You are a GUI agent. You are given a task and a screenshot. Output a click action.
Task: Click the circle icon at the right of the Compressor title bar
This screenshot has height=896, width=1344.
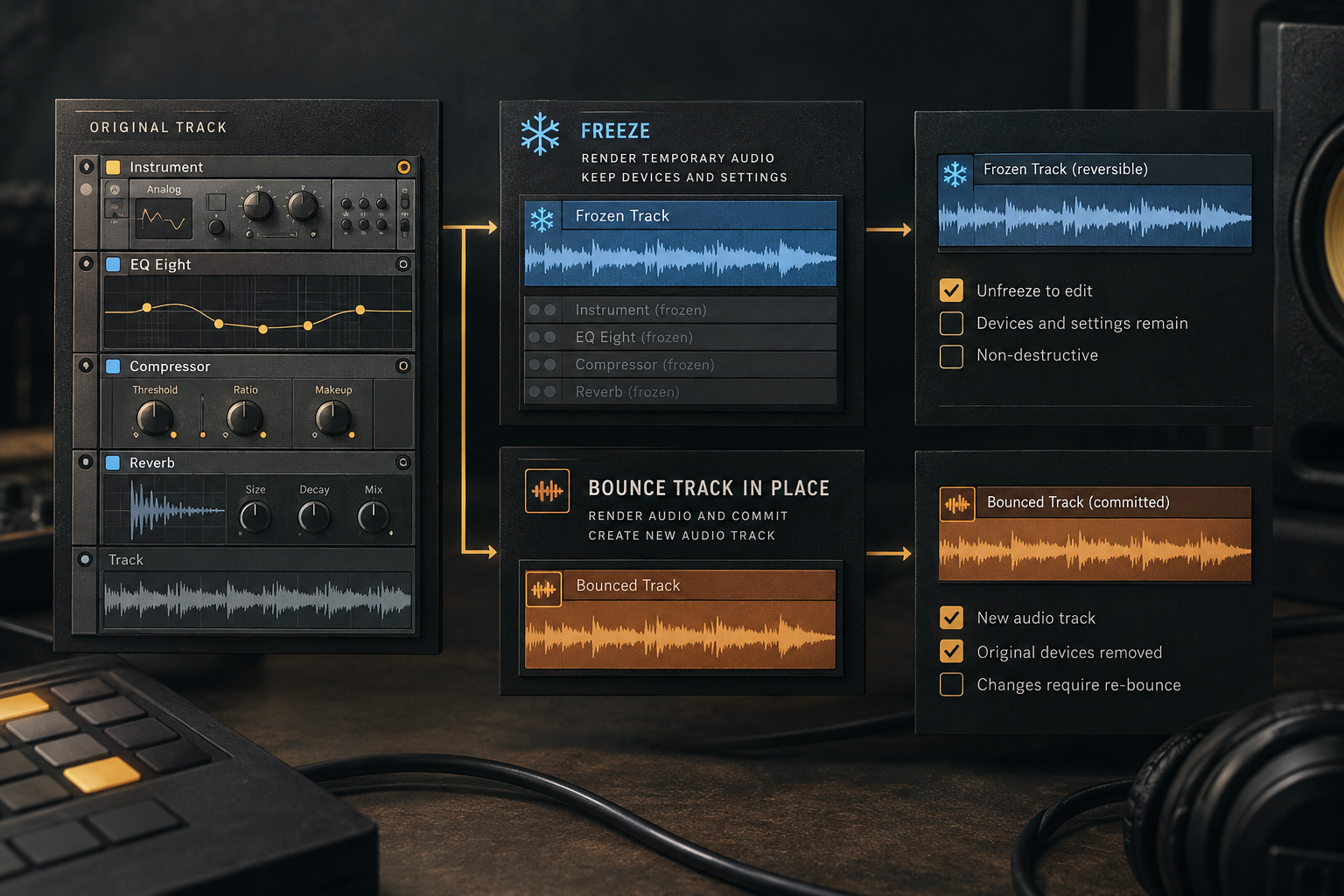pyautogui.click(x=403, y=366)
